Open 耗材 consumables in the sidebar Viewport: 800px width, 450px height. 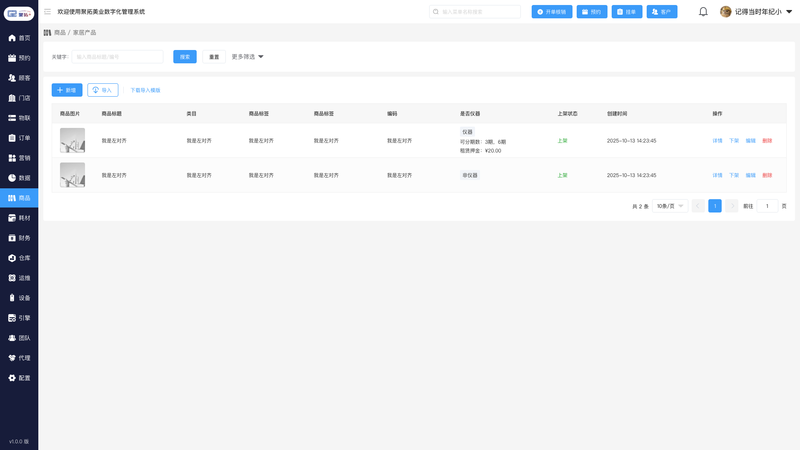(x=19, y=218)
